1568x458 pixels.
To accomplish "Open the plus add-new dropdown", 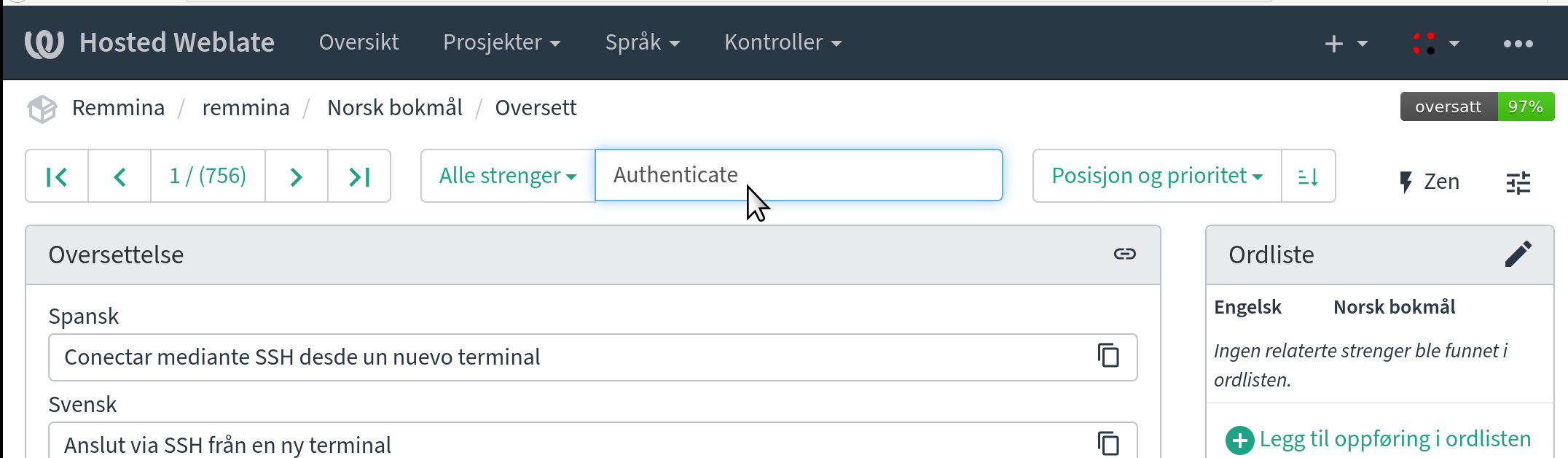I will coord(1345,44).
